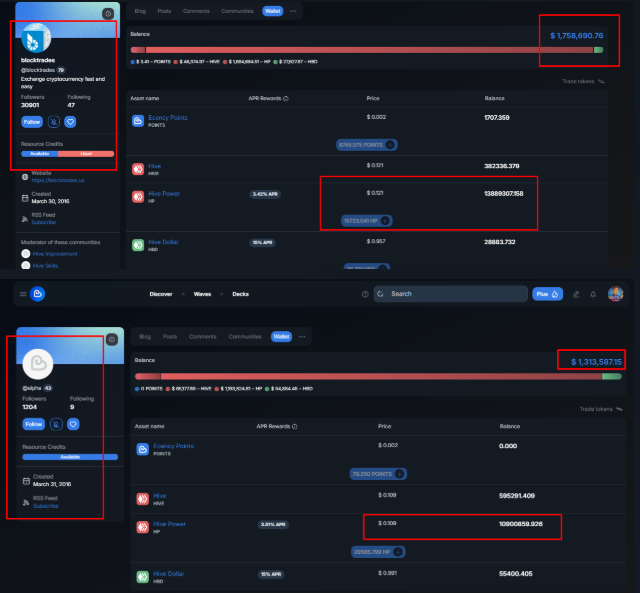Click the Ecency logo in the navbar
Image resolution: width=640 pixels, height=593 pixels.
(x=37, y=294)
